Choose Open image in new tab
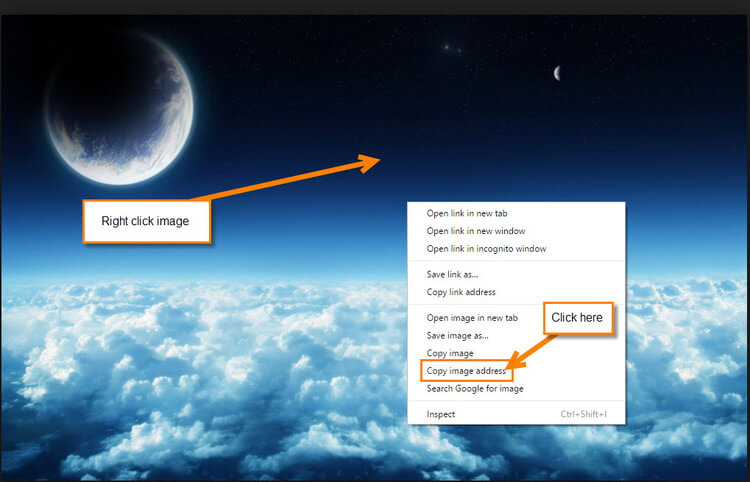This screenshot has width=750, height=482. click(x=516, y=318)
